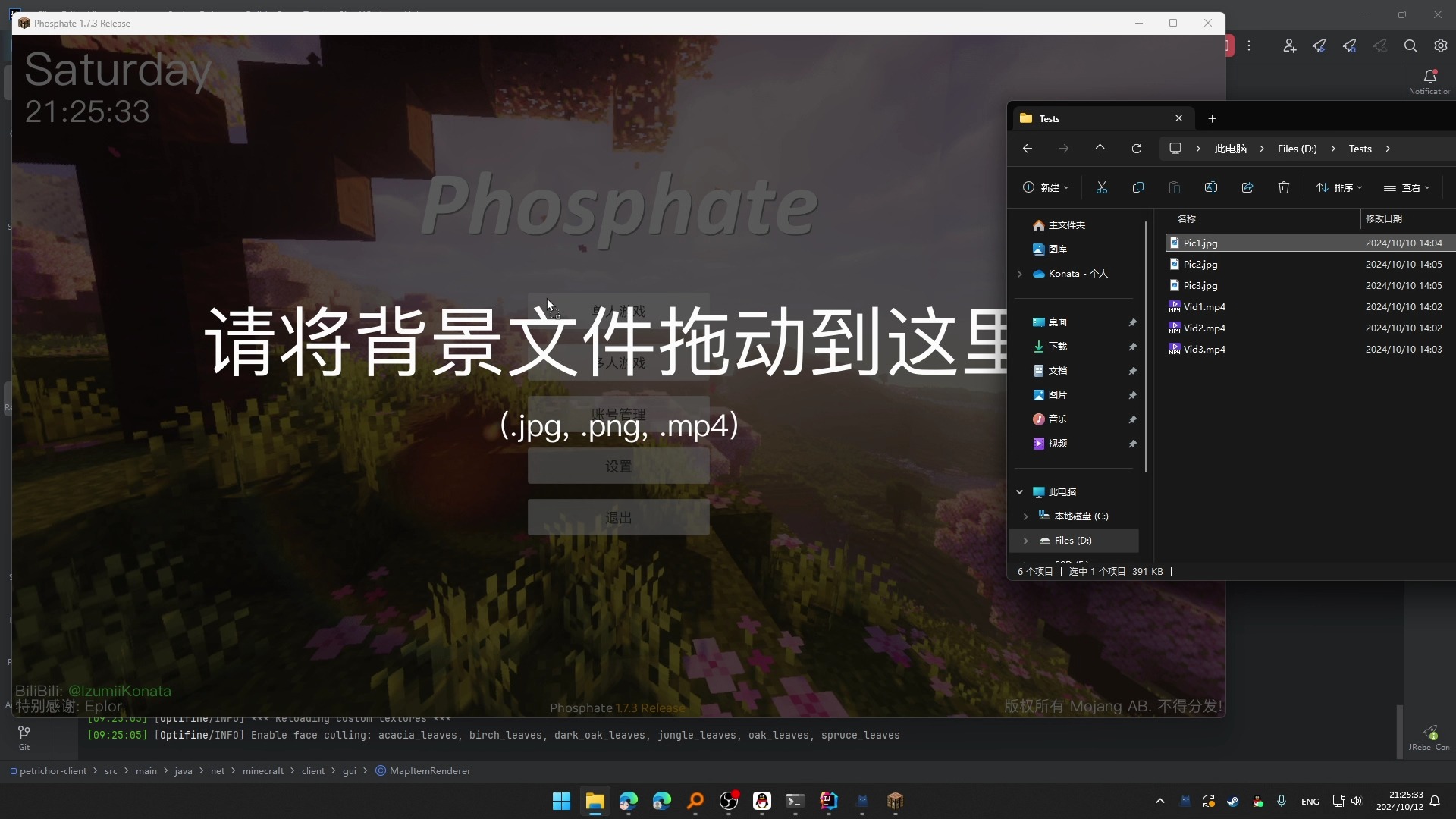Collapse the 此电脑 tree node
Viewport: 1456px width, 819px height.
(1020, 492)
